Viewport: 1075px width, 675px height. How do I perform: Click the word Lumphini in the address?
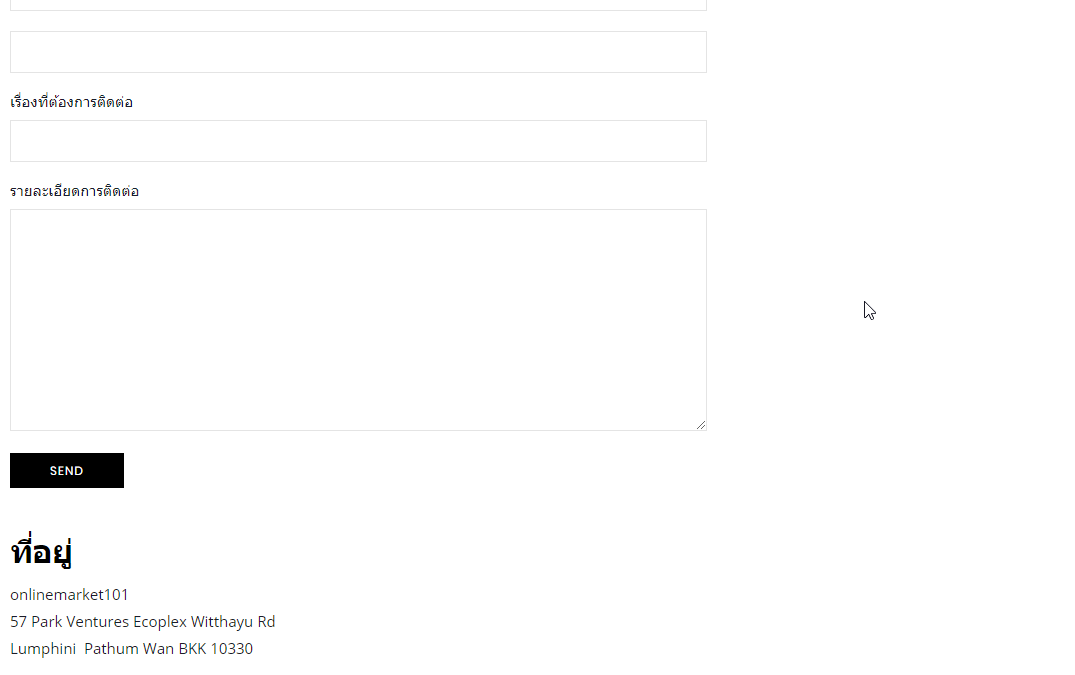tap(43, 649)
